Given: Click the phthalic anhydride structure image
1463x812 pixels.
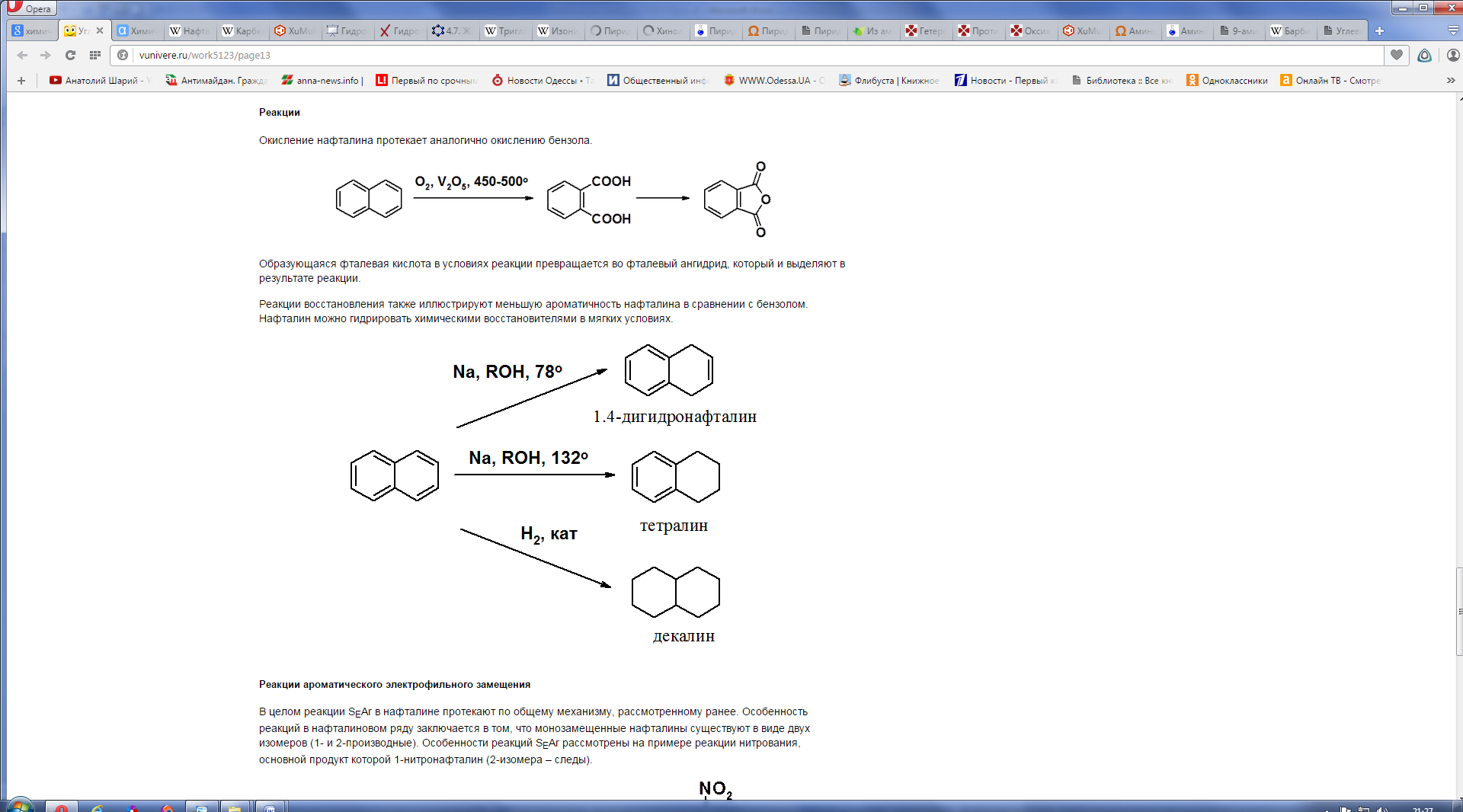Looking at the screenshot, I should pyautogui.click(x=738, y=200).
